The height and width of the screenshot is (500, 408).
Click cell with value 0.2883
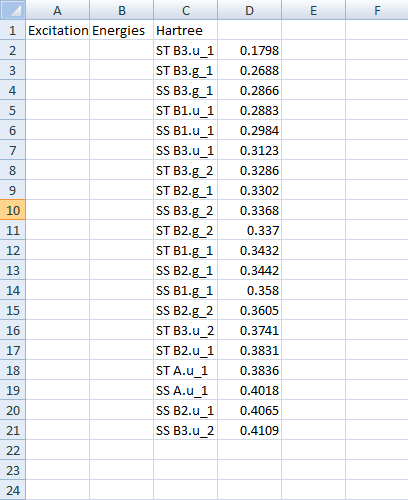[249, 110]
